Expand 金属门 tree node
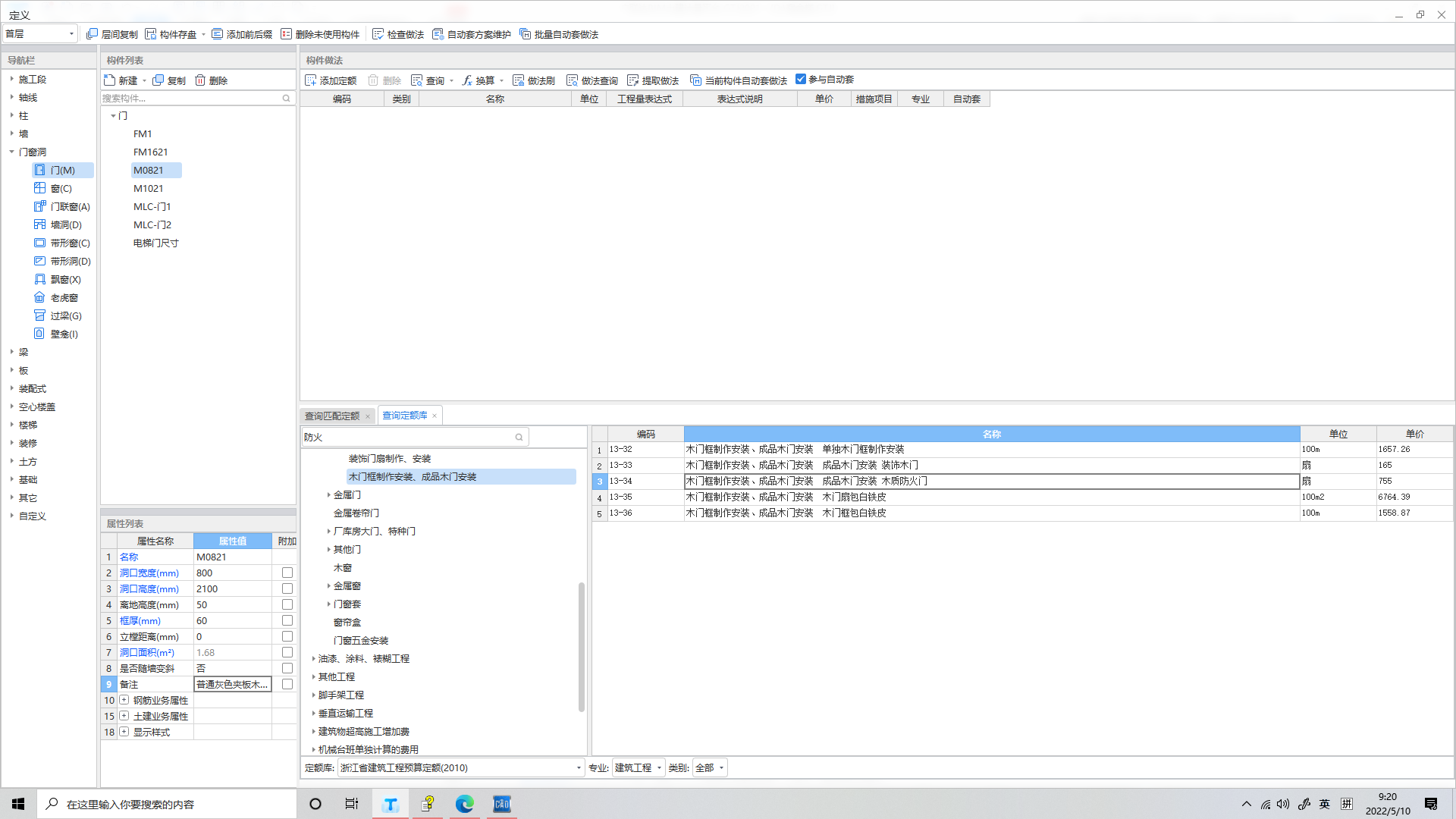 [328, 495]
